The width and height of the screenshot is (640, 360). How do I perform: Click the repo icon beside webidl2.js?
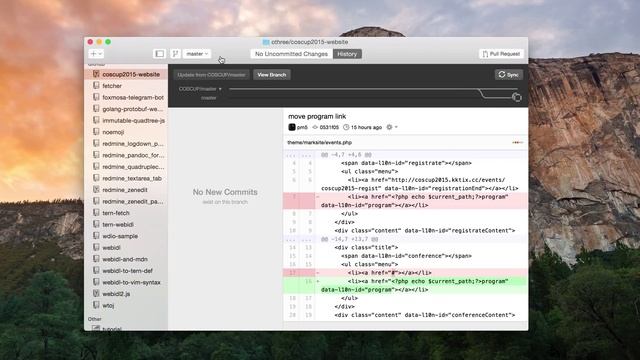(96, 293)
